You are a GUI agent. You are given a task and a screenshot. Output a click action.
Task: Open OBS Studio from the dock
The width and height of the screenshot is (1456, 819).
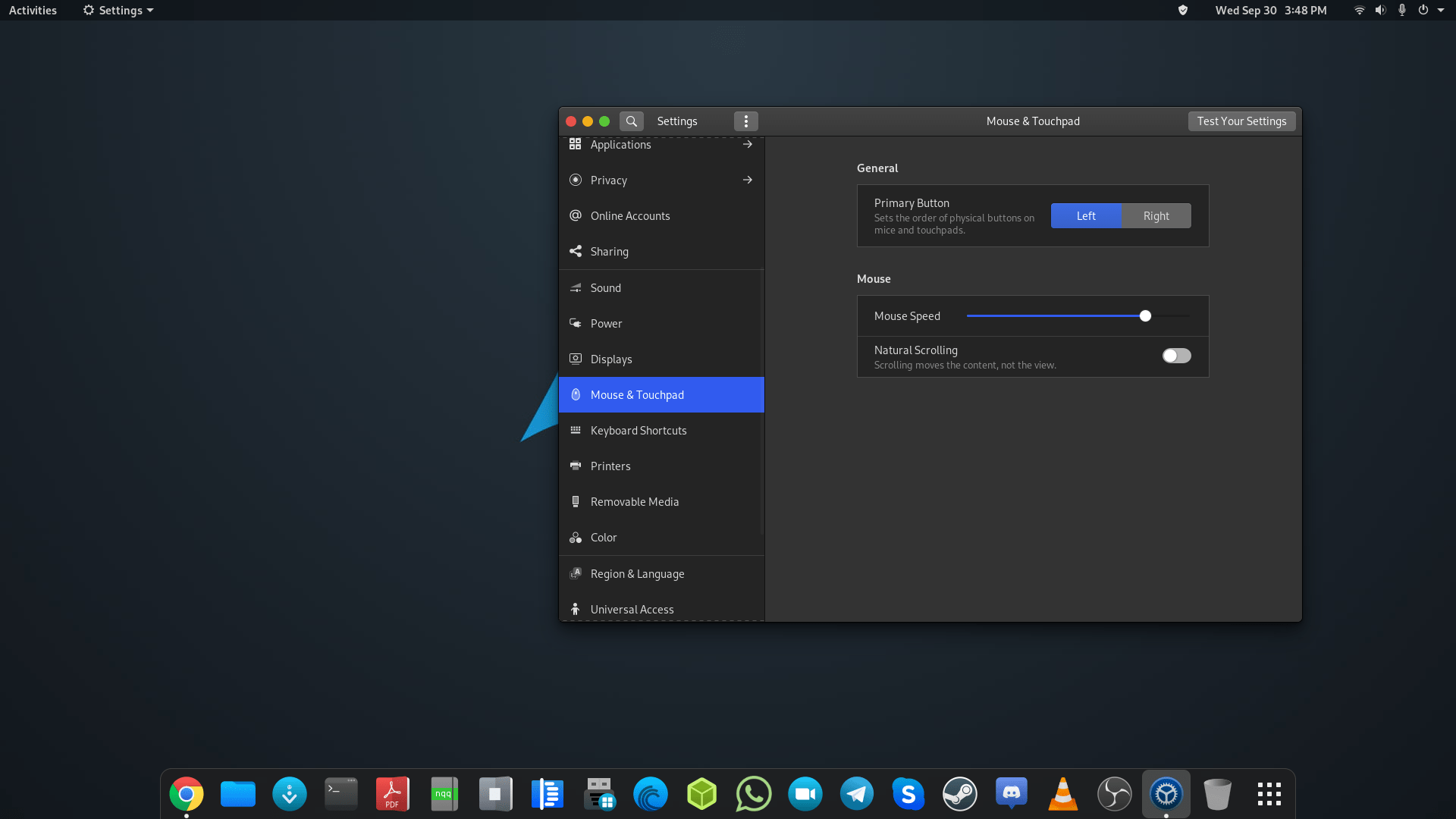tap(1114, 794)
